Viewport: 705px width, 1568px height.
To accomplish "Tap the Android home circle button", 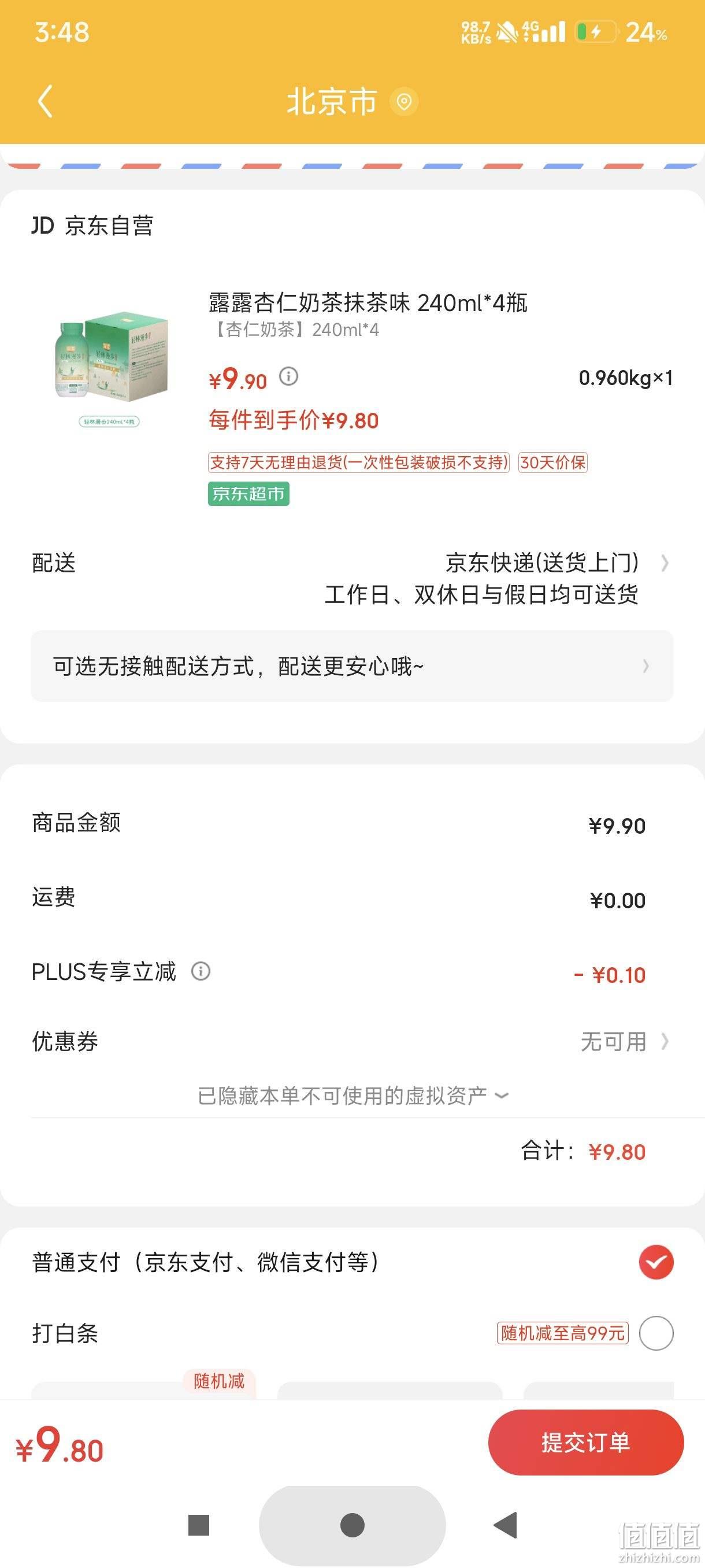I will (x=352, y=1525).
